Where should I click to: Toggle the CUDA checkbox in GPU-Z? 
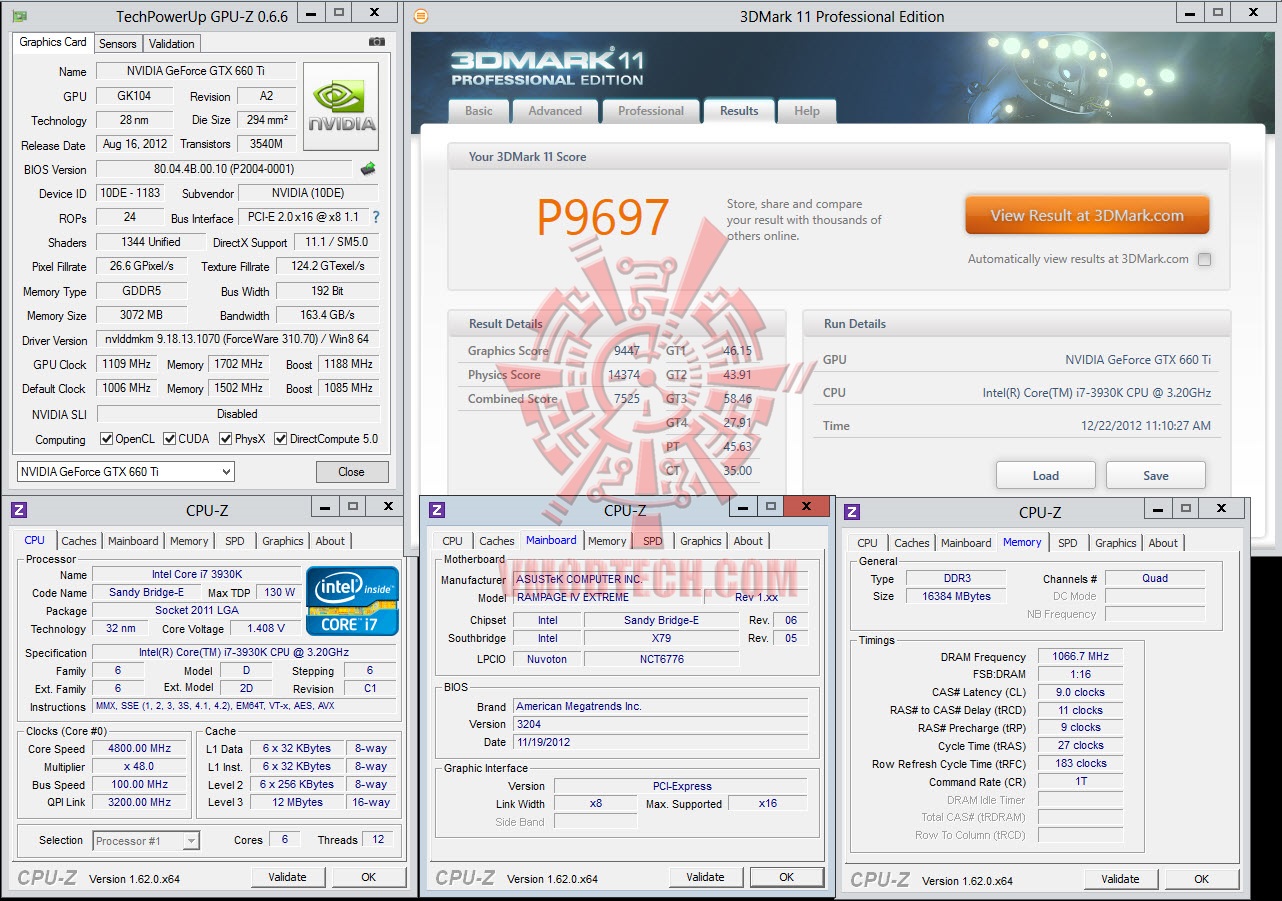coord(170,439)
